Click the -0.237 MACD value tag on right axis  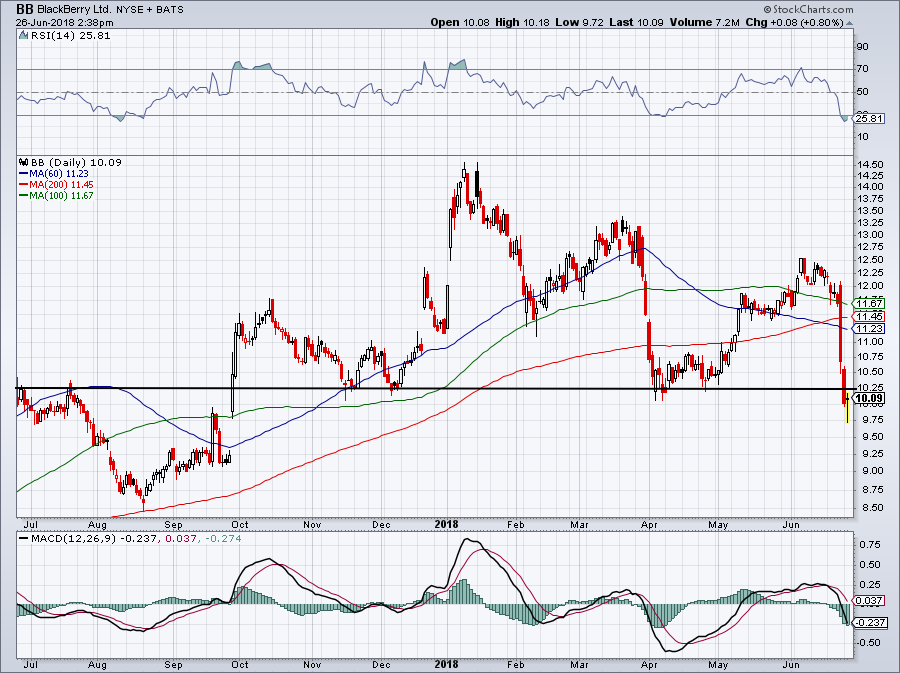point(869,623)
